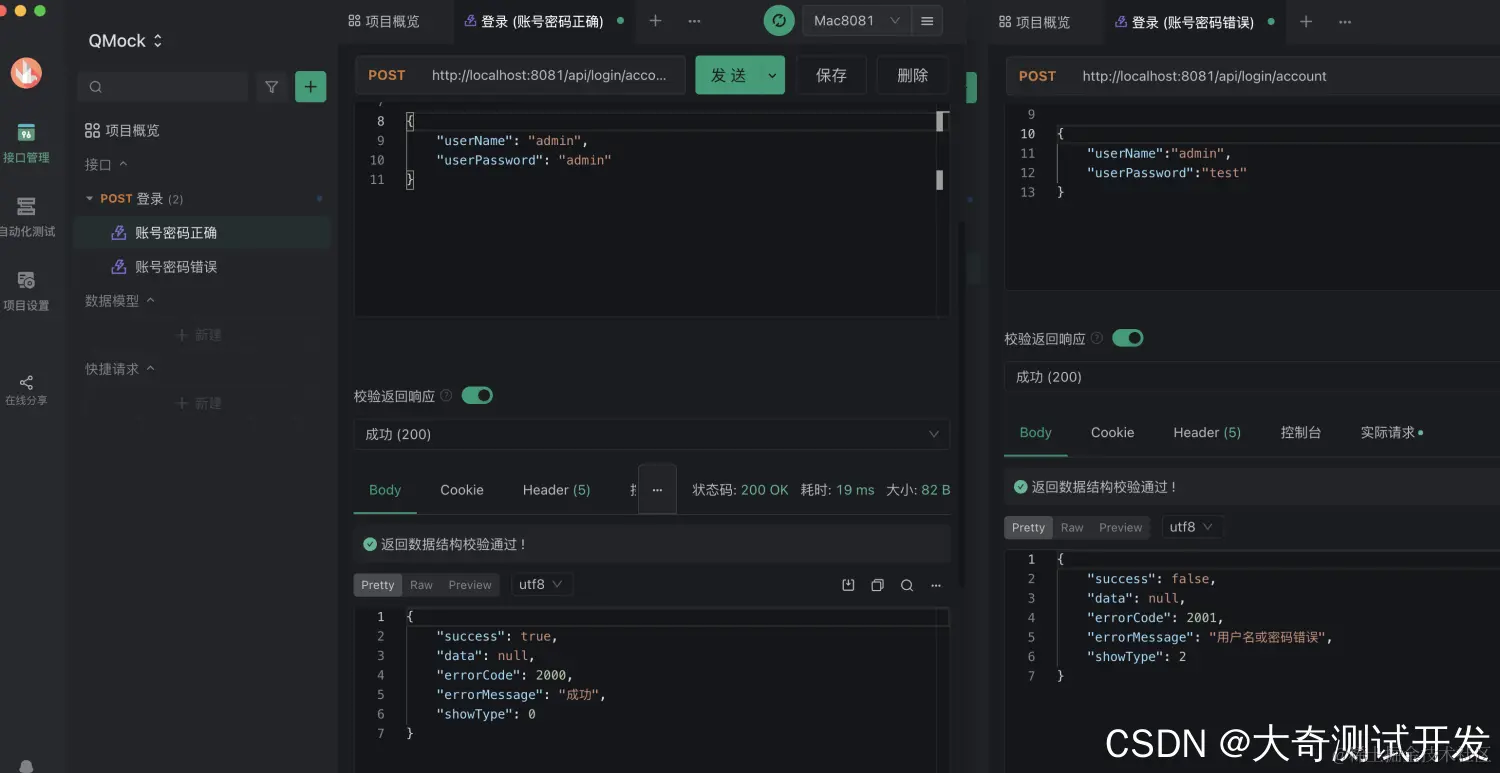
Task: Disable the 校验返回响应 toggle in the left panel
Action: pos(477,395)
